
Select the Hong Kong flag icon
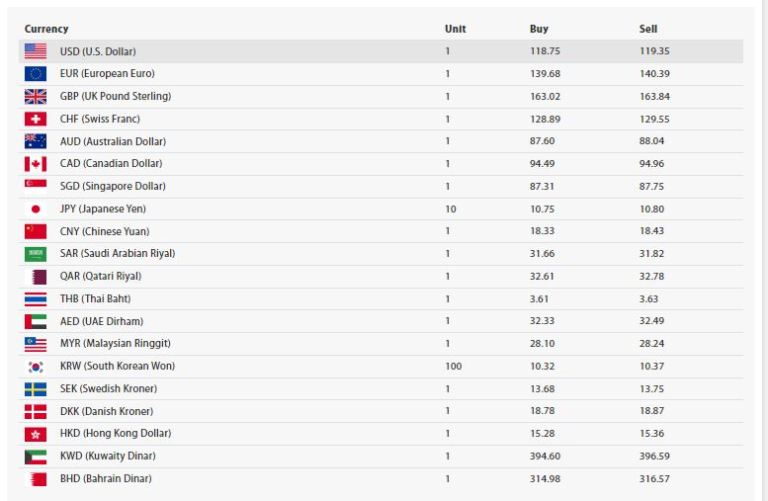pos(35,434)
